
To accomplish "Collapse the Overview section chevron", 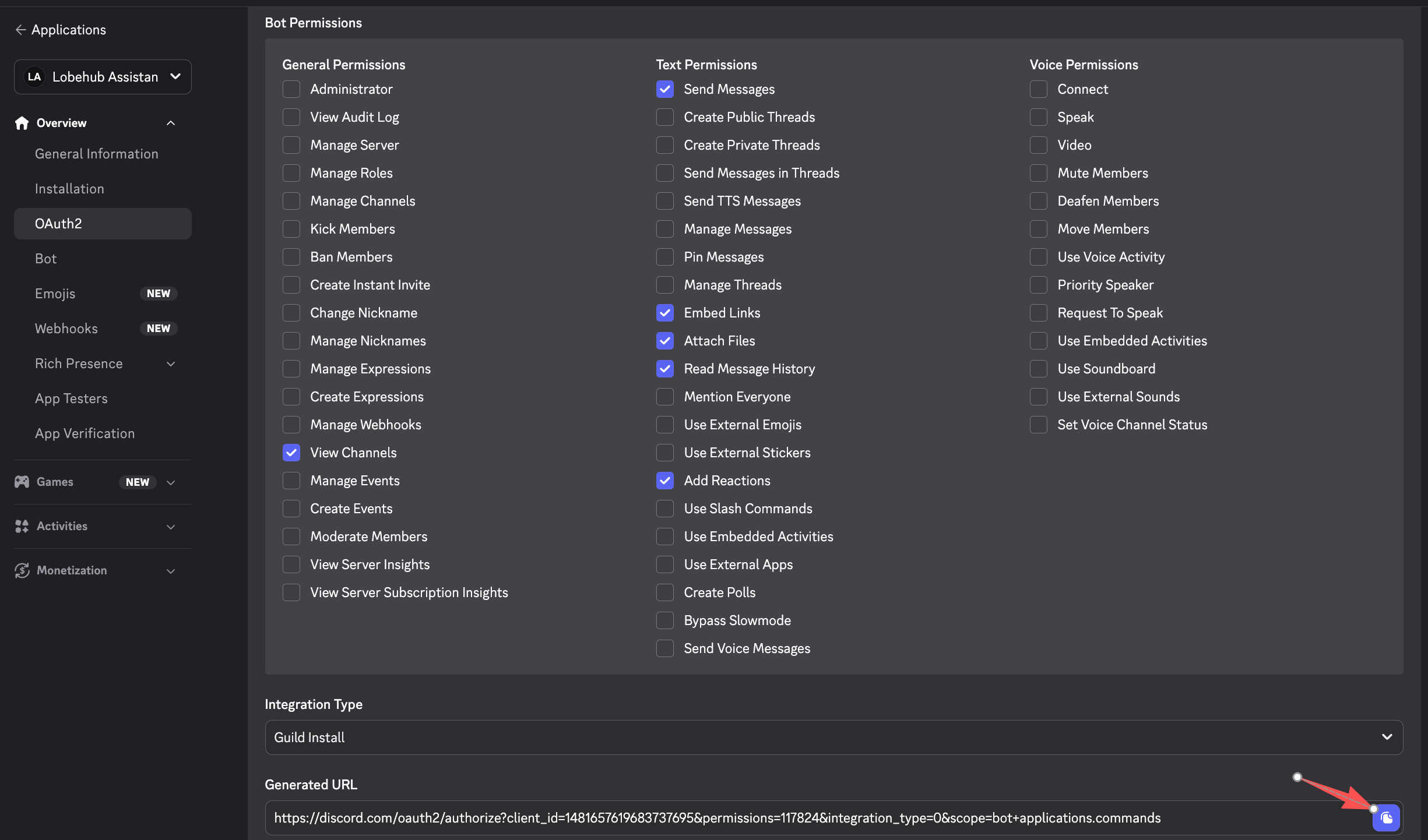I will (x=171, y=123).
